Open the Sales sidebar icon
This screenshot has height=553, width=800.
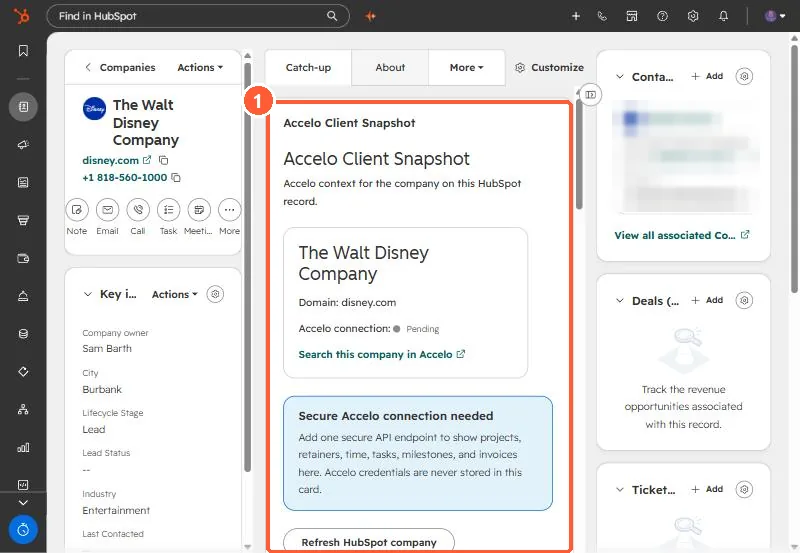23,220
